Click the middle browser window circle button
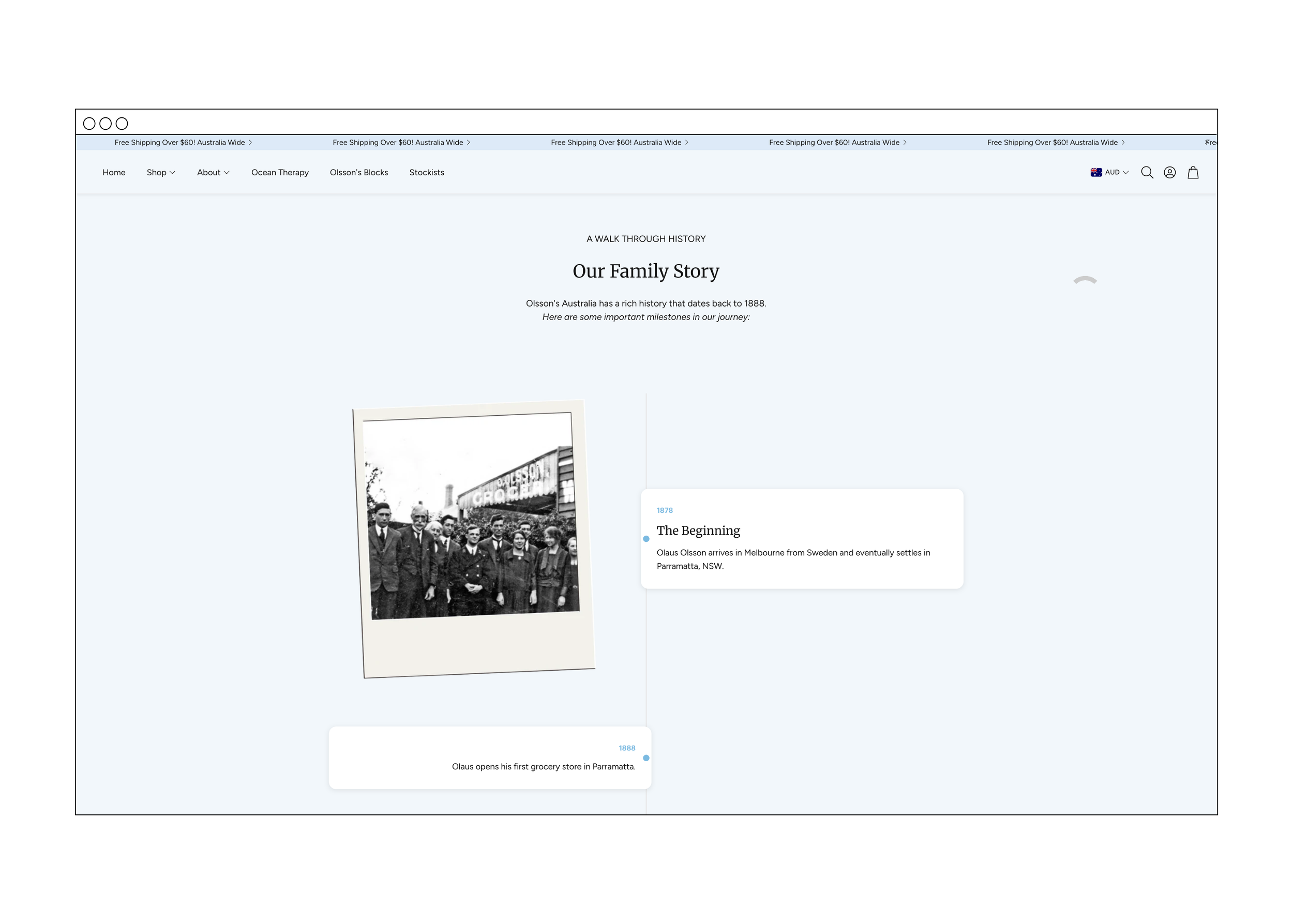Viewport: 1293px width, 924px height. pyautogui.click(x=106, y=123)
